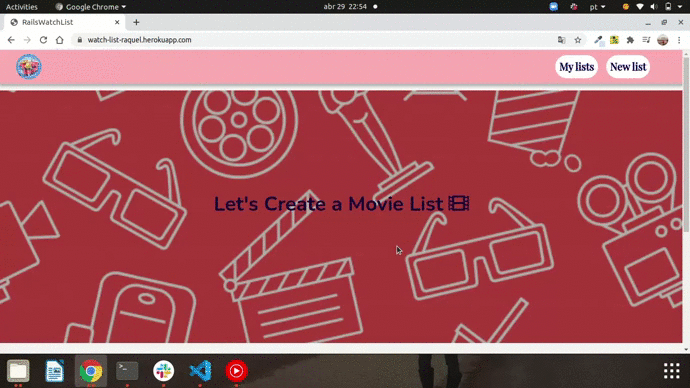Open the Google Chrome app menu

(x=91, y=7)
